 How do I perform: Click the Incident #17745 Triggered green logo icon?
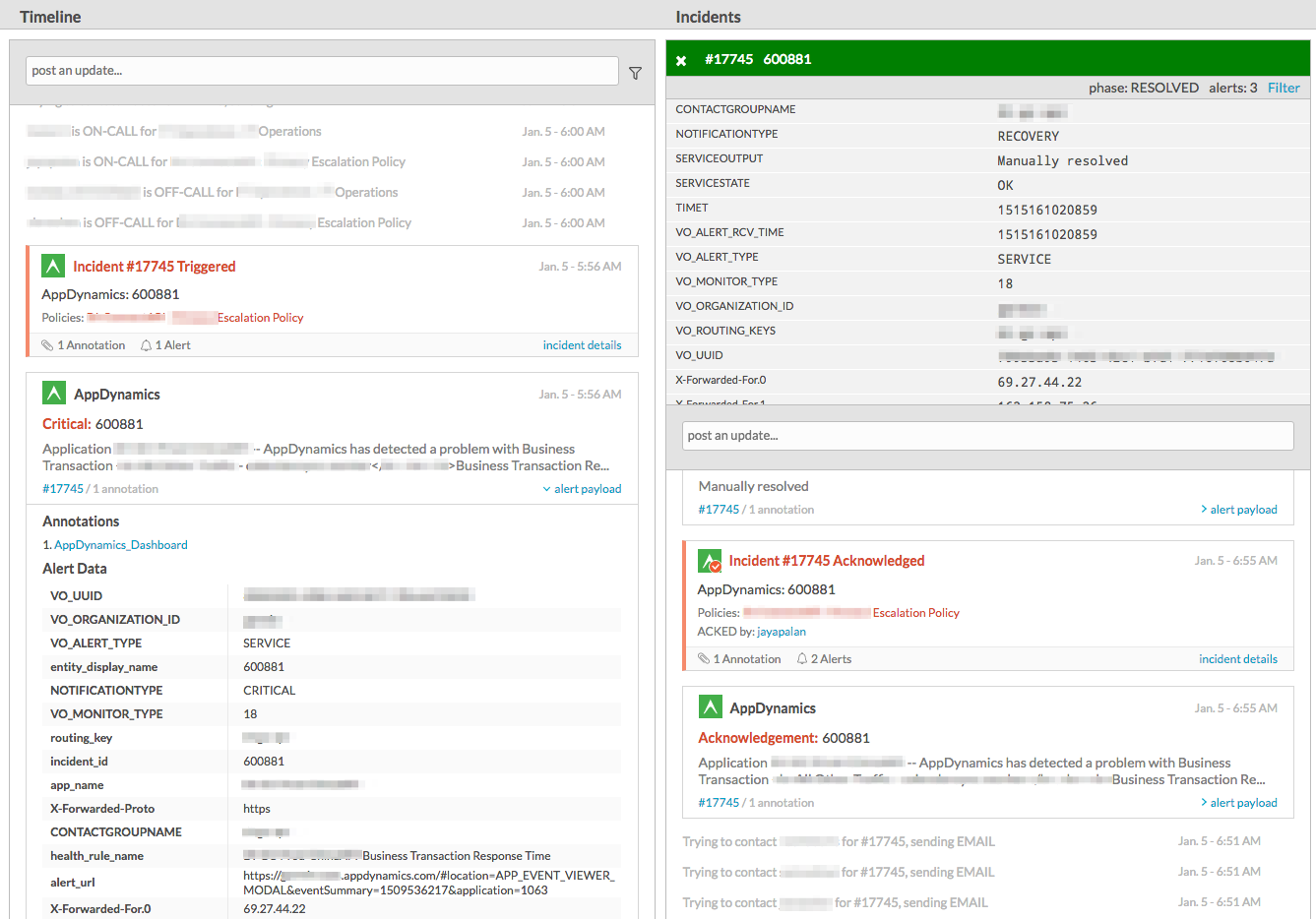click(x=53, y=266)
